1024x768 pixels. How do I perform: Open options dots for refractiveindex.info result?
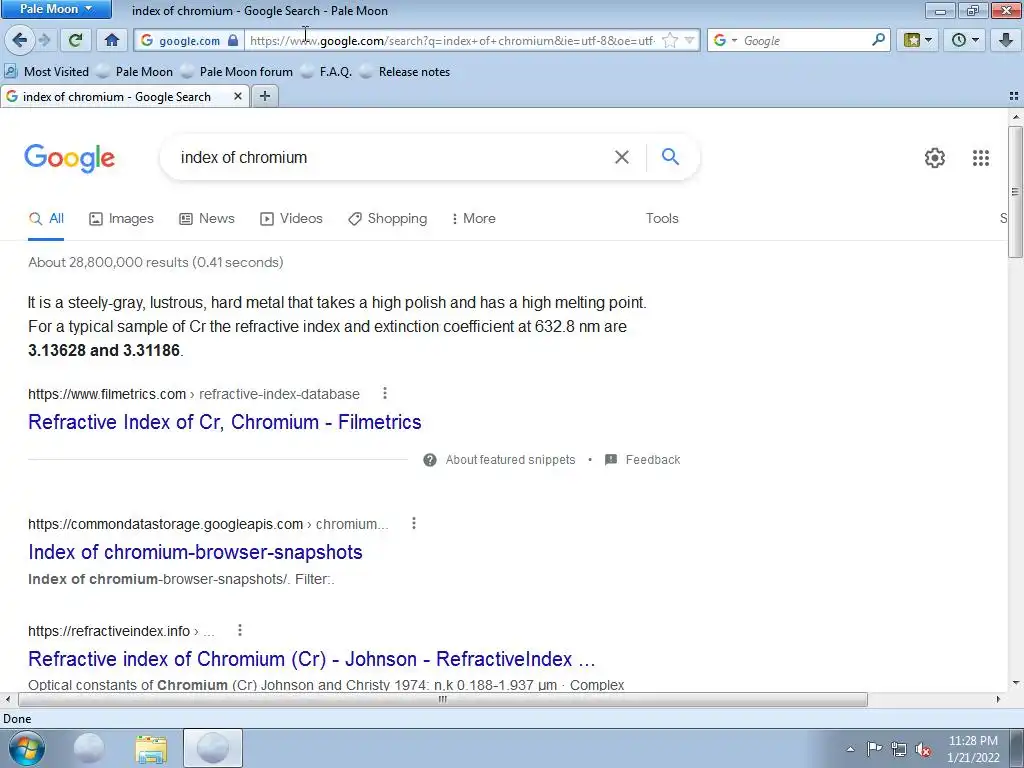[240, 630]
